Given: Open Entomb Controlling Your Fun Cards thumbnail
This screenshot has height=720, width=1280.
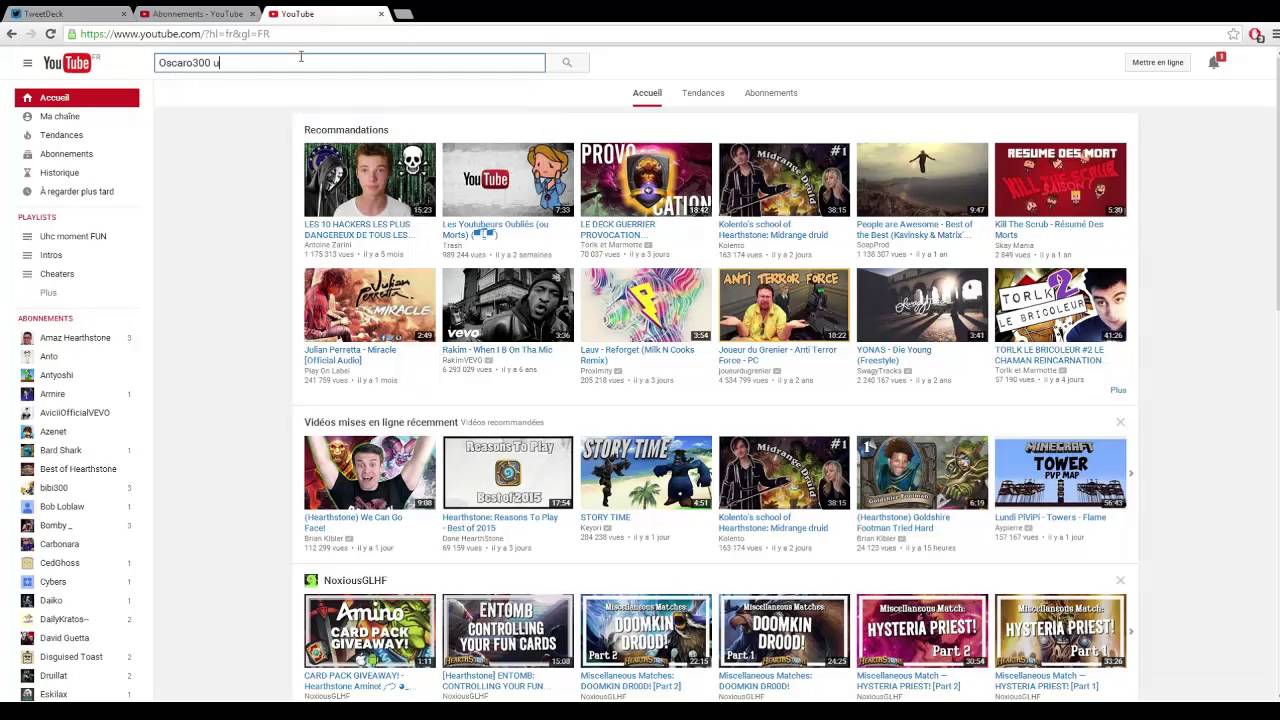Looking at the screenshot, I should tap(508, 631).
